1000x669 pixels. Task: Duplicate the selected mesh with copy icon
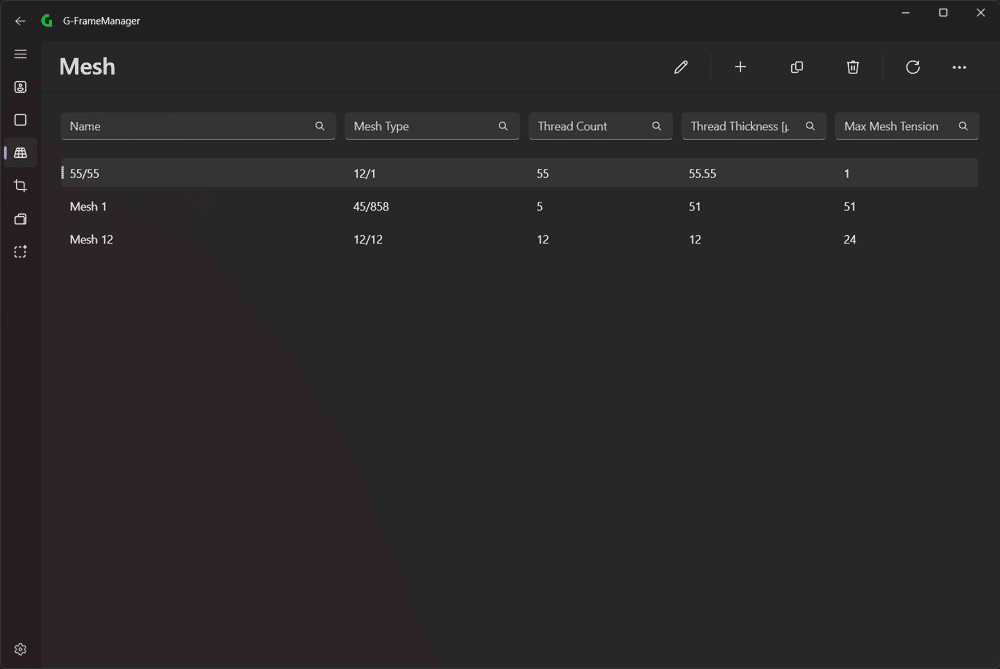click(x=797, y=67)
